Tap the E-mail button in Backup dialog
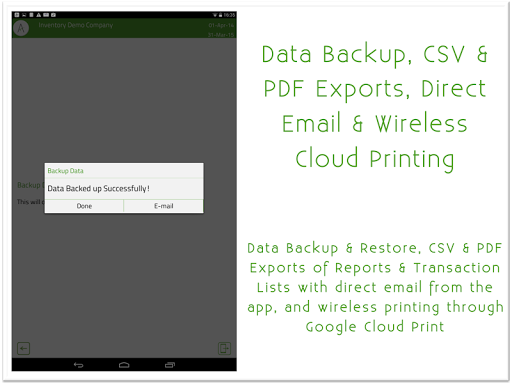The image size is (512, 385). [163, 206]
